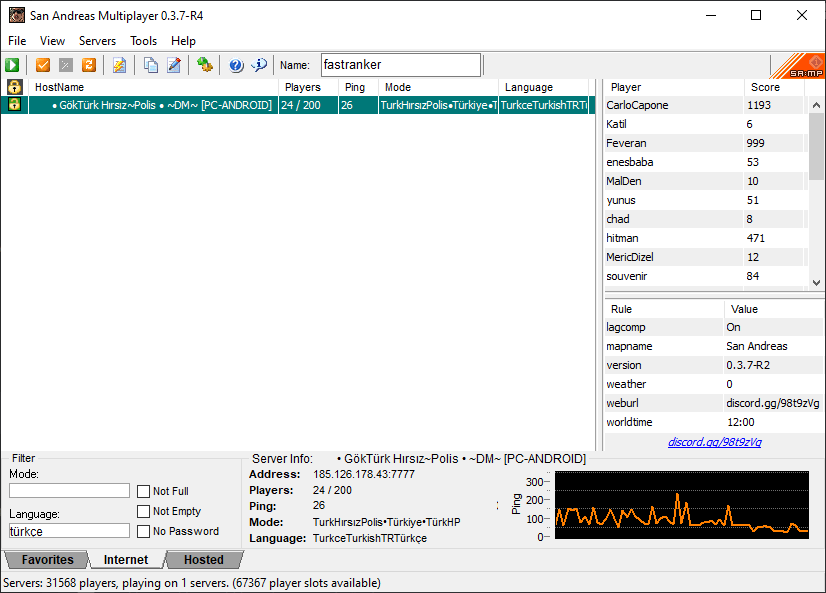Click the Language filter field containing türkçe

[69, 531]
